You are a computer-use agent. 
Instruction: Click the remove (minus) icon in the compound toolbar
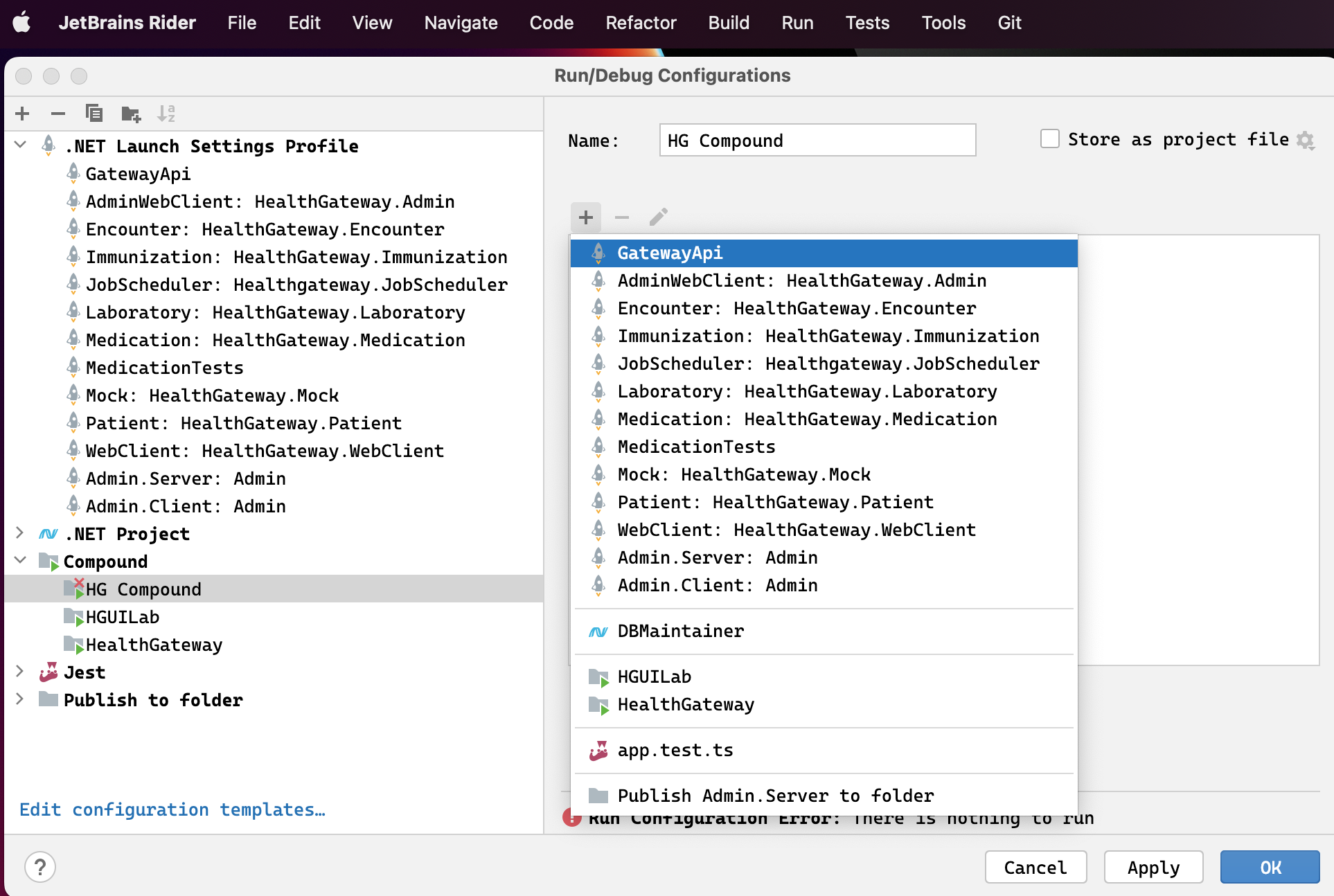pyautogui.click(x=622, y=217)
